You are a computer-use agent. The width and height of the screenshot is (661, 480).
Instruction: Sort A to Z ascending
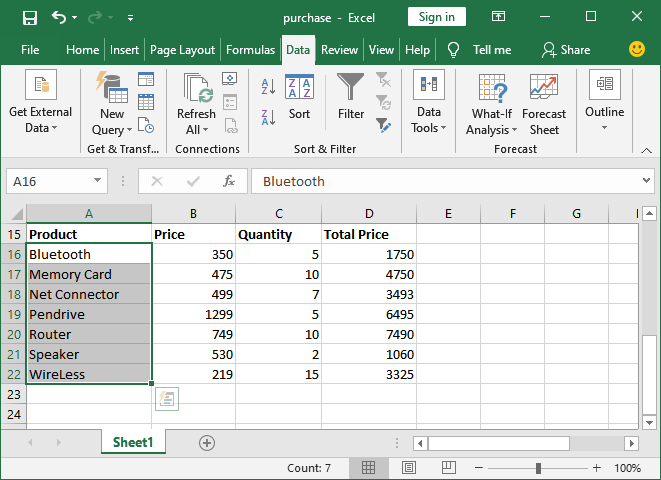click(268, 86)
